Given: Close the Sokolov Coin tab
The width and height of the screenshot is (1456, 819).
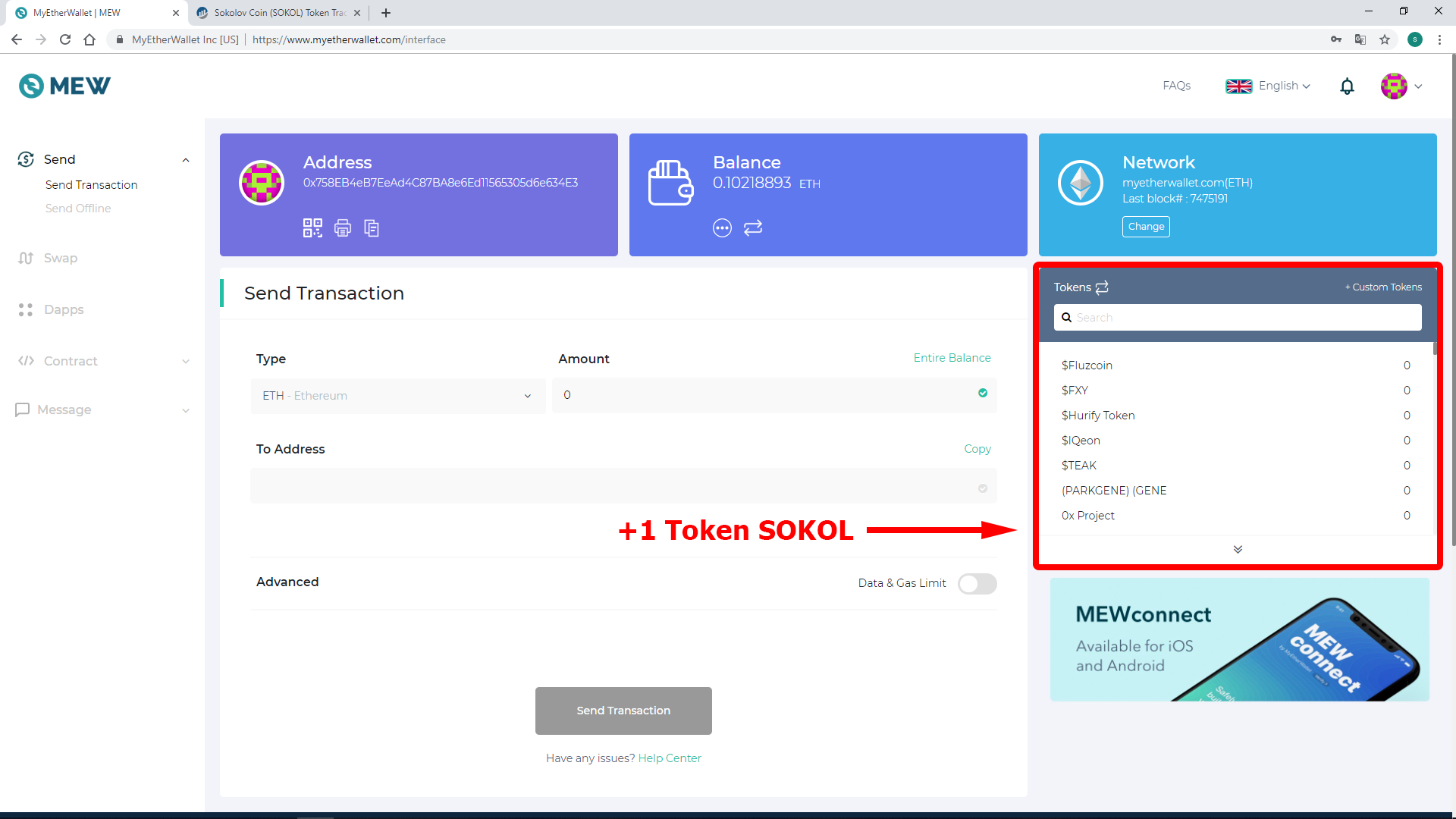Looking at the screenshot, I should pyautogui.click(x=357, y=13).
